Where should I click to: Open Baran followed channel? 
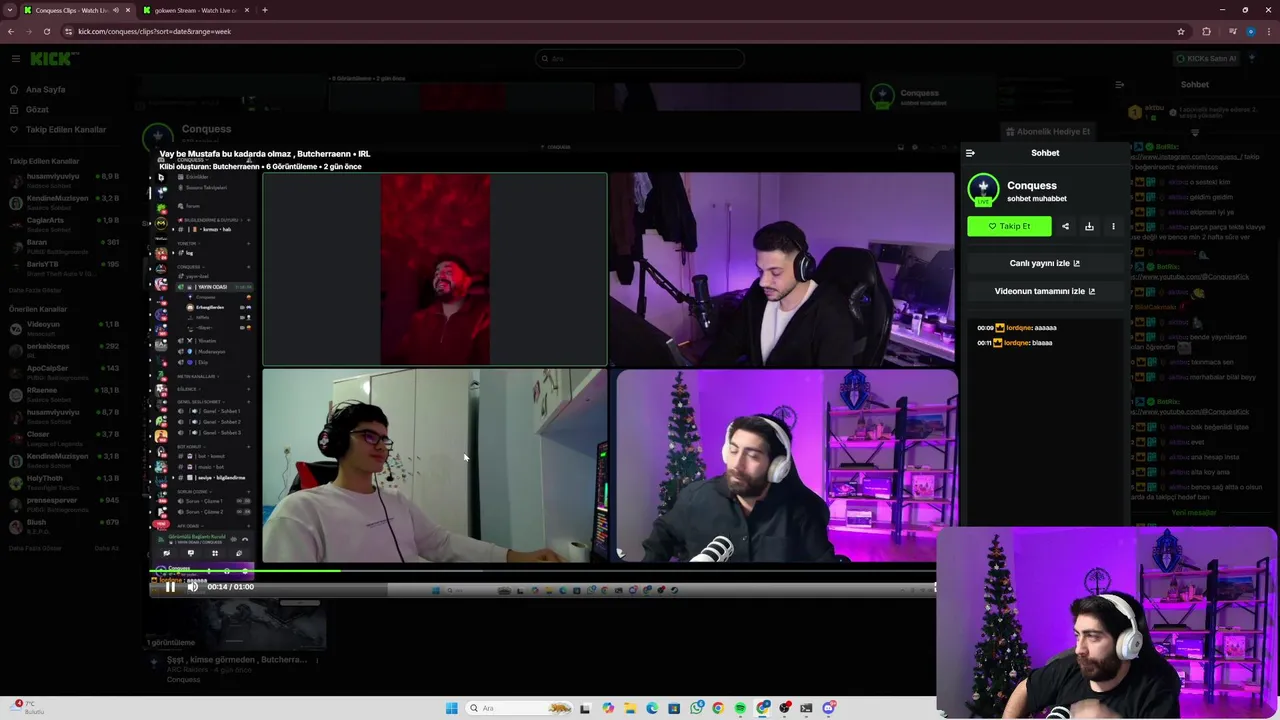[64, 246]
